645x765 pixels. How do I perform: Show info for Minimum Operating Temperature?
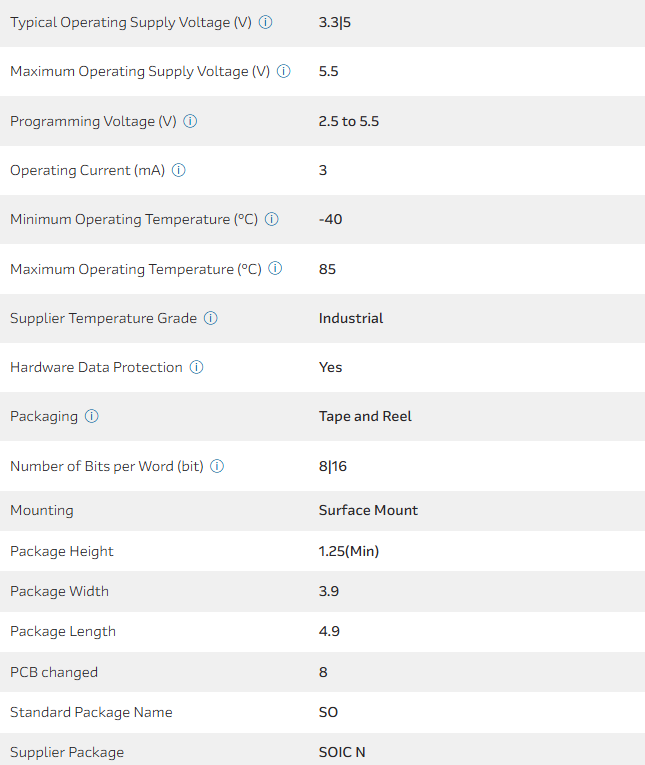[x=271, y=219]
